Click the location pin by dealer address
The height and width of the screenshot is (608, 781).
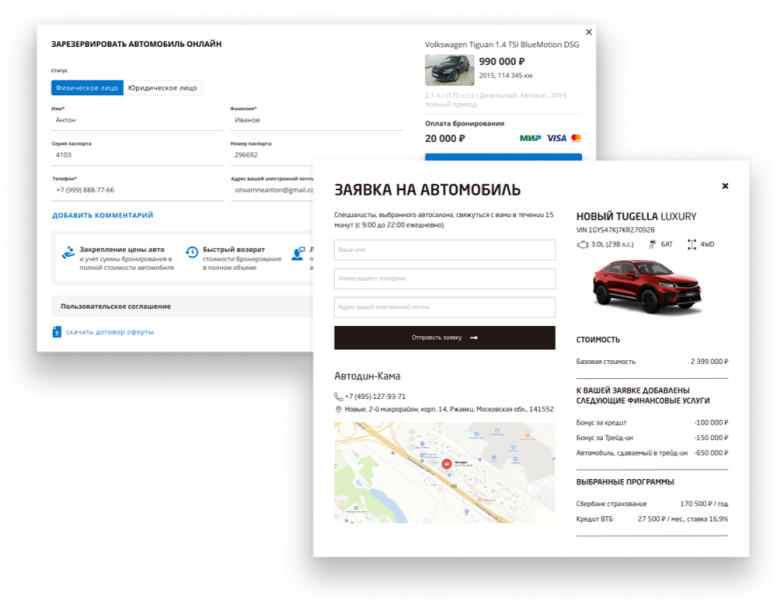[339, 410]
